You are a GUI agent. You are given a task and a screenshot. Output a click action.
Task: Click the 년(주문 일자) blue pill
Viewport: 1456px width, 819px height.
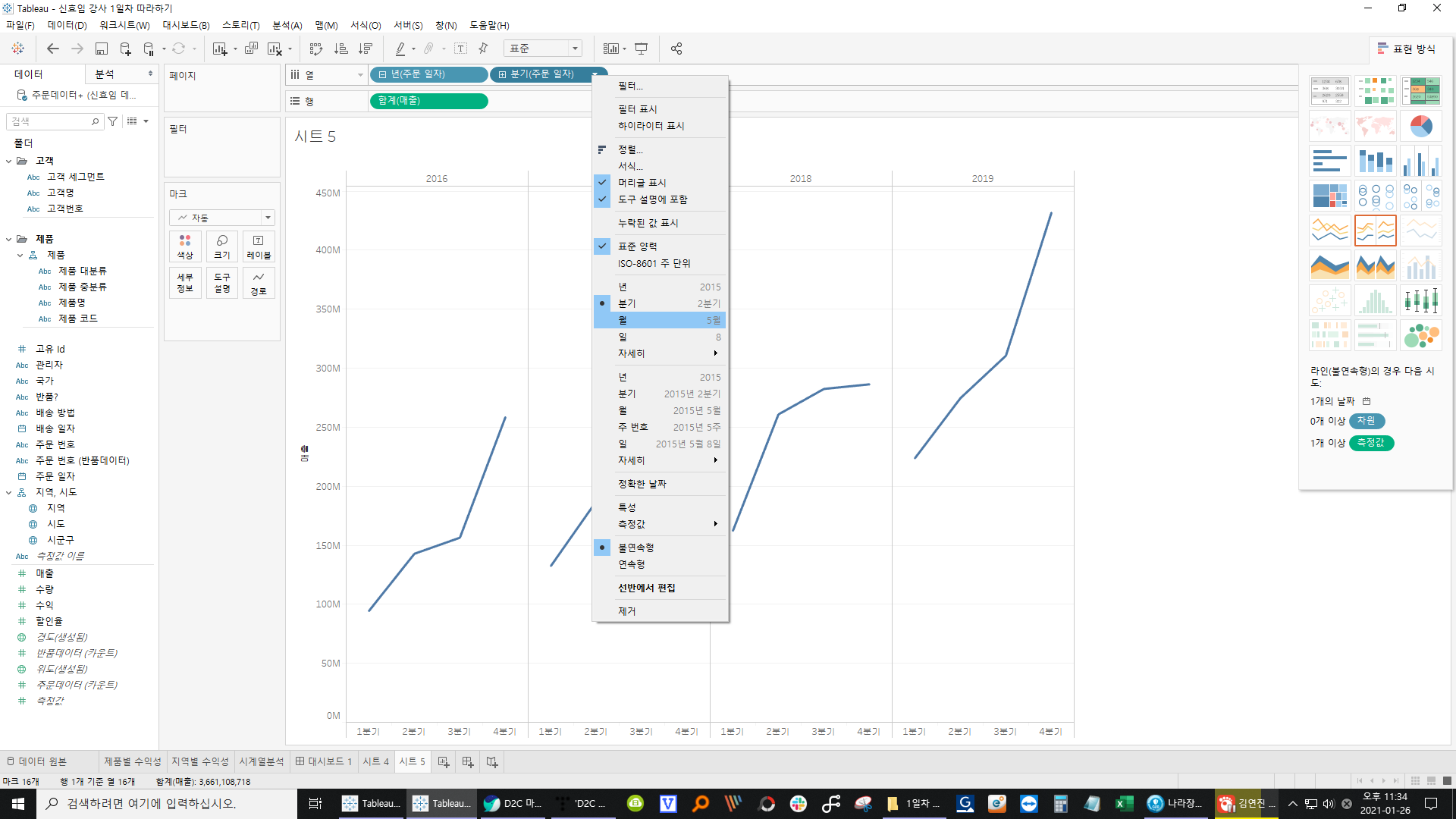point(428,74)
